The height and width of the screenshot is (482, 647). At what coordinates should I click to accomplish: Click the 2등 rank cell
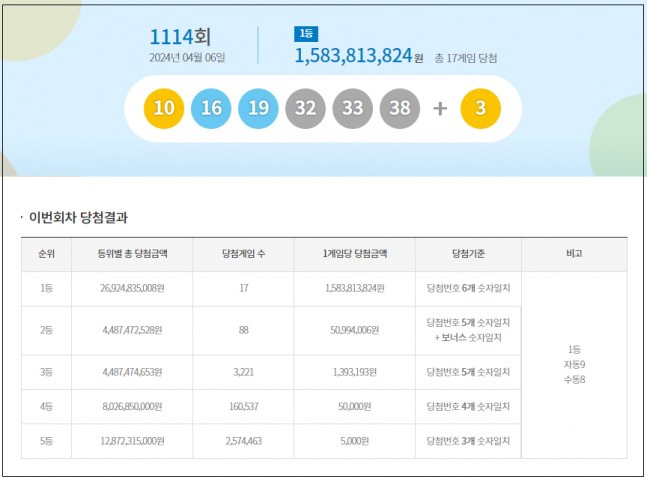pos(47,330)
